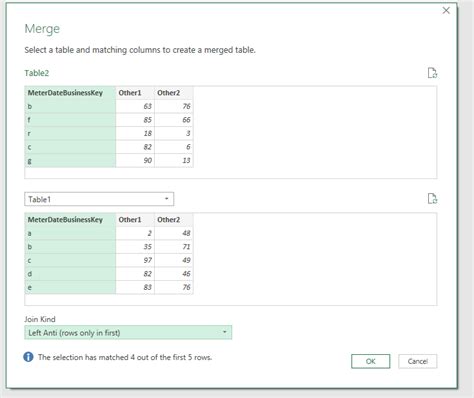Viewport: 474px width, 398px height.
Task: Select MeterDateBusinessKey column header in Table2
Action: pyautogui.click(x=70, y=93)
